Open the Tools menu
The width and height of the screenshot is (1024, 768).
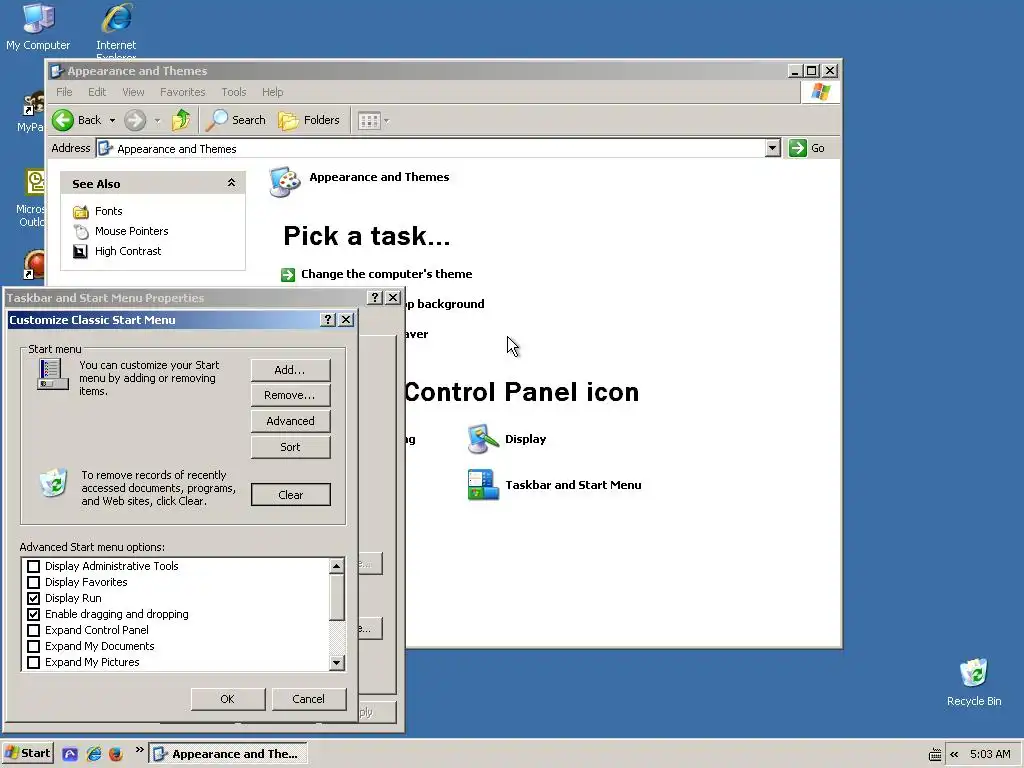click(x=234, y=92)
